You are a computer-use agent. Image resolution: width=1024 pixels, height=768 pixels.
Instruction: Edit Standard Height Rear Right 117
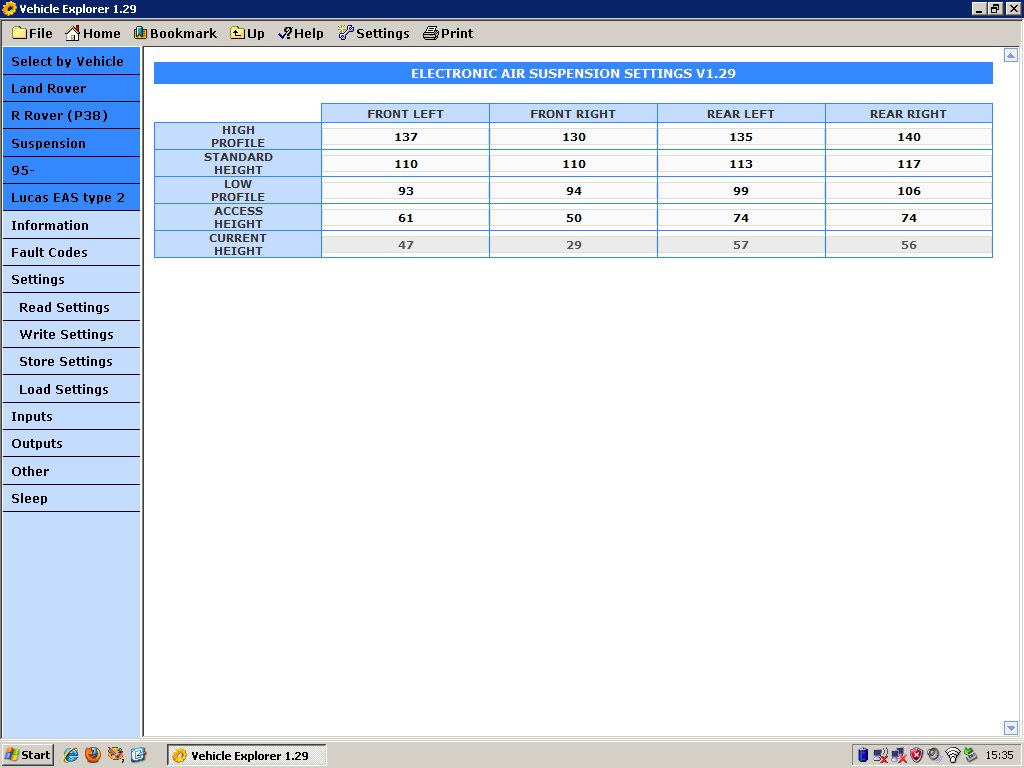(909, 164)
